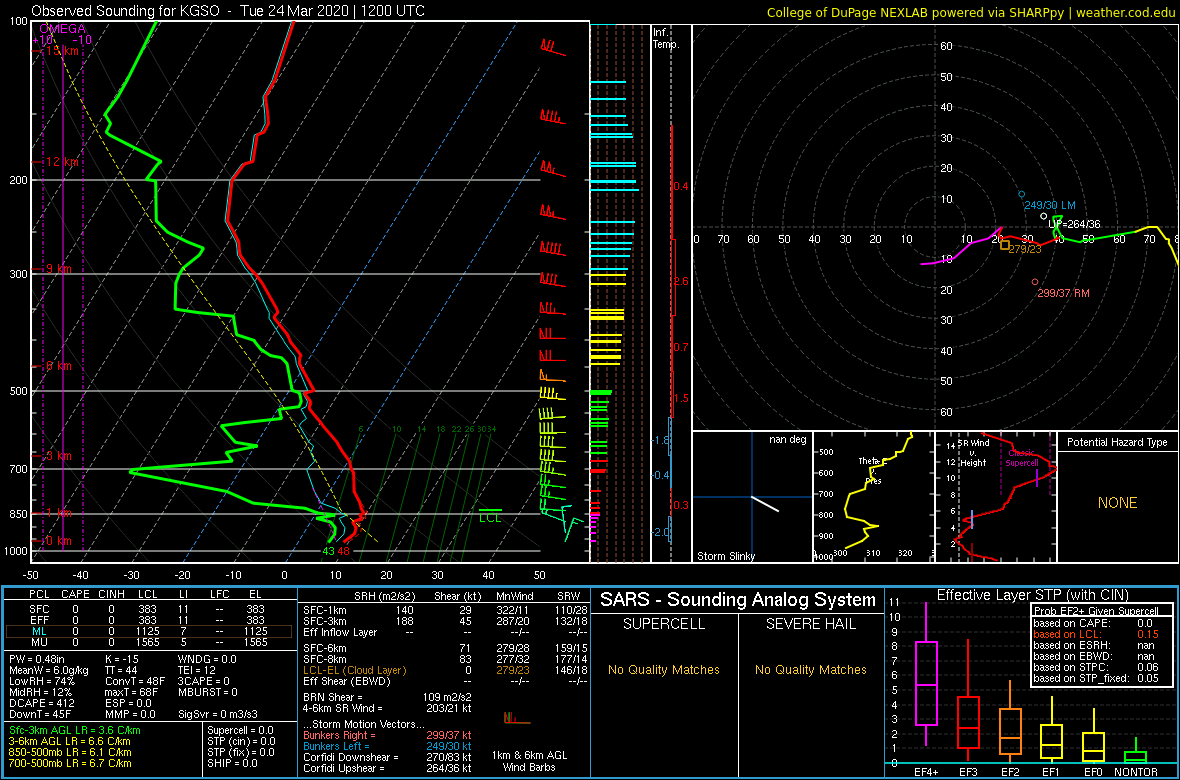This screenshot has width=1180, height=780.
Task: Click the 'Corfidi Downshear = 270/83 kt' line
Action: [x=388, y=757]
